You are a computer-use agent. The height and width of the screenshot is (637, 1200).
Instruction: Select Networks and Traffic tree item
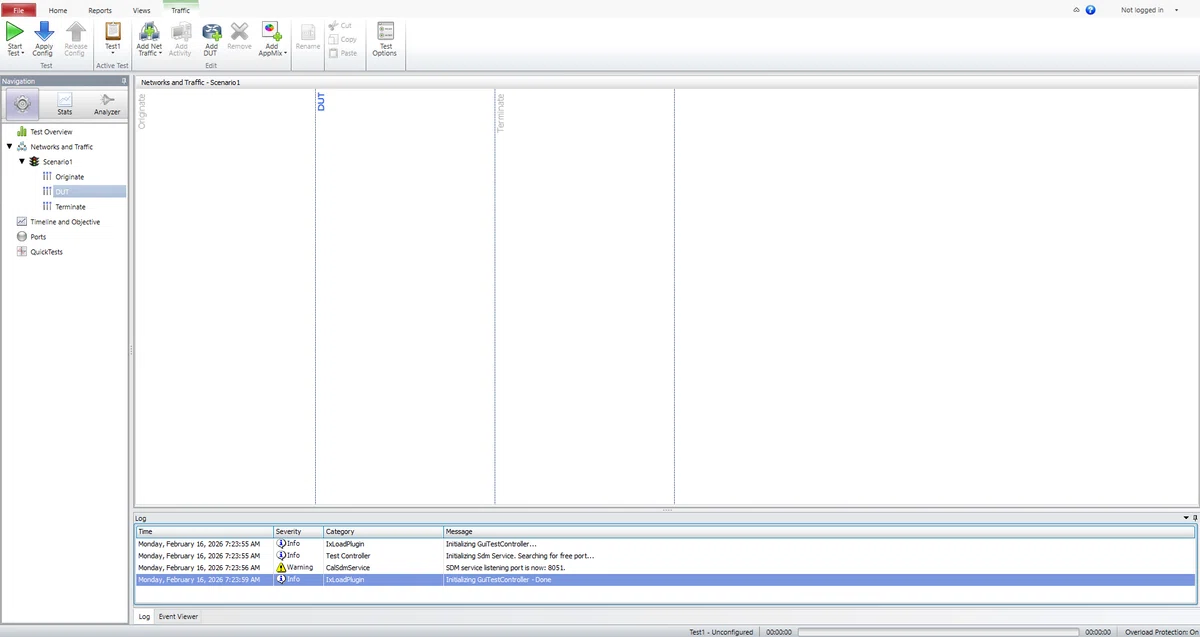pos(62,146)
